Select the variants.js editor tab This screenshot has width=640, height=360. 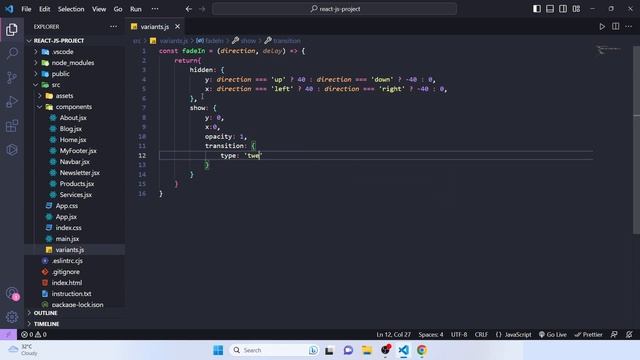click(x=155, y=27)
